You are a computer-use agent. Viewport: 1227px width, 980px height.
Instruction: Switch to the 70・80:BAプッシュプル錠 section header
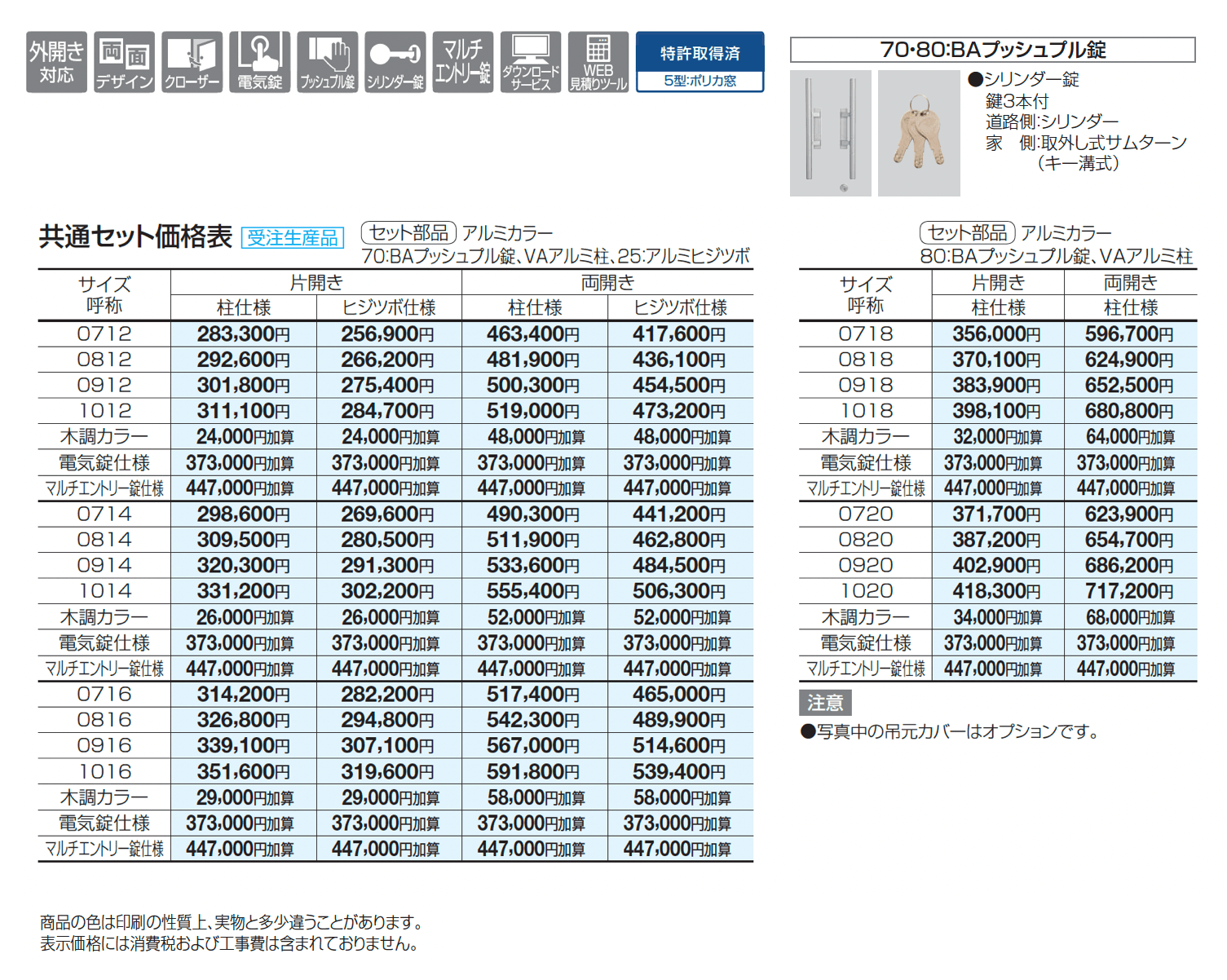point(993,50)
